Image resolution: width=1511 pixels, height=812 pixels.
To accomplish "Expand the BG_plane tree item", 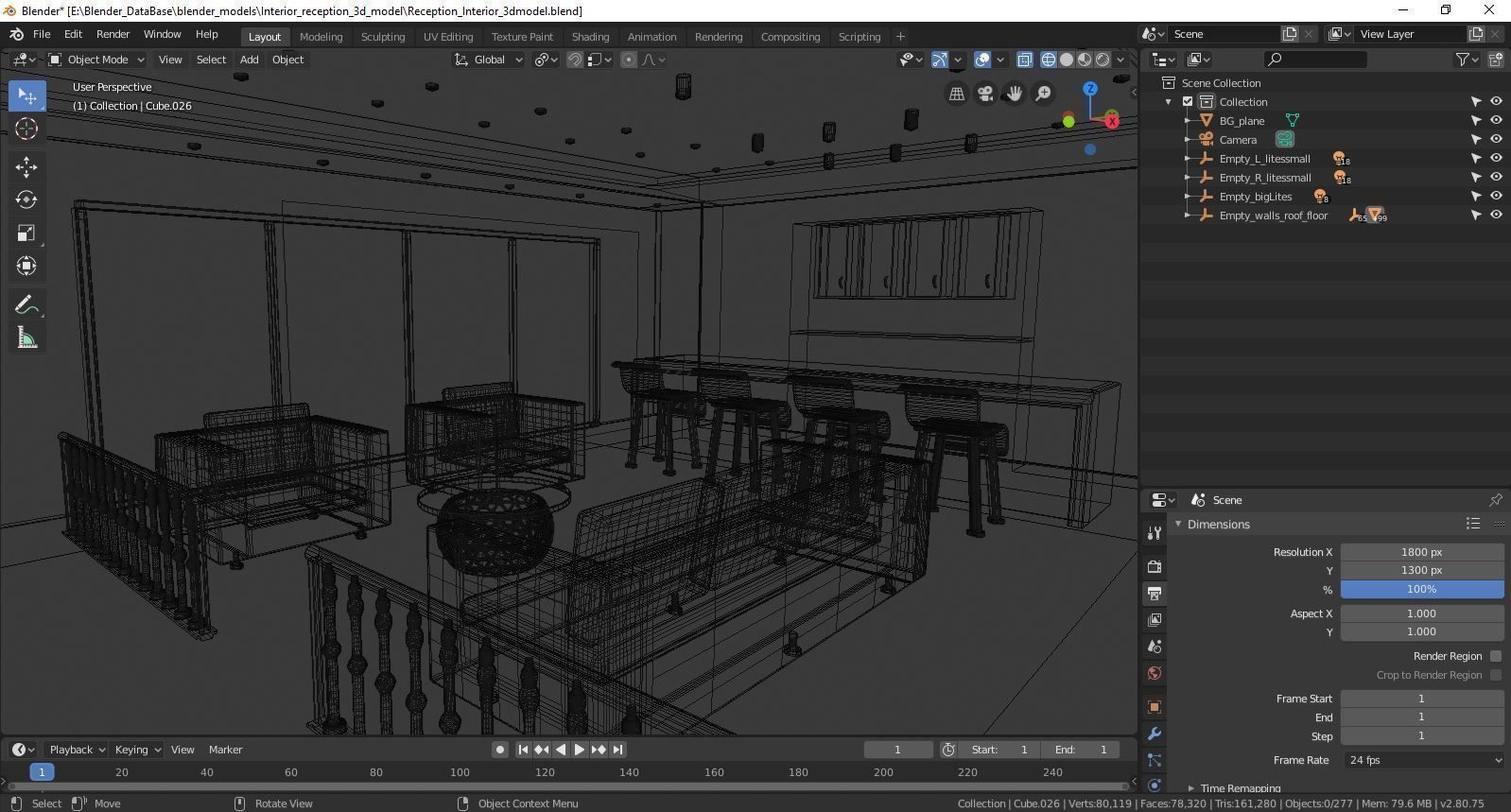I will [1188, 121].
